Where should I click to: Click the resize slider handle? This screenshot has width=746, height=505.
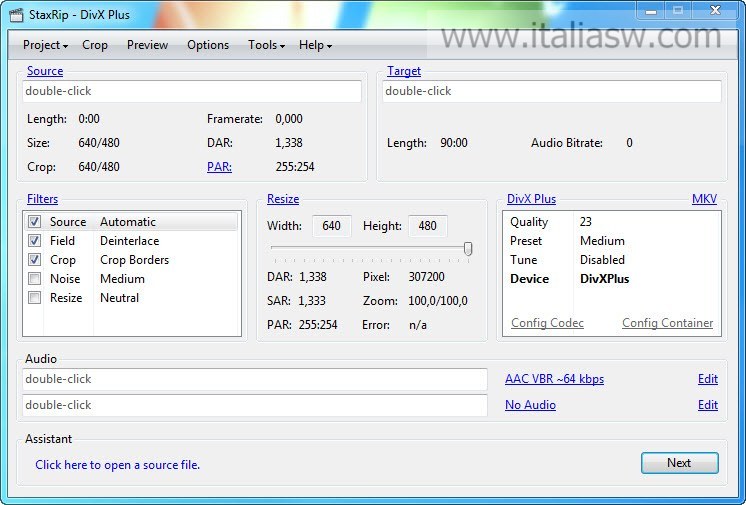[x=468, y=248]
